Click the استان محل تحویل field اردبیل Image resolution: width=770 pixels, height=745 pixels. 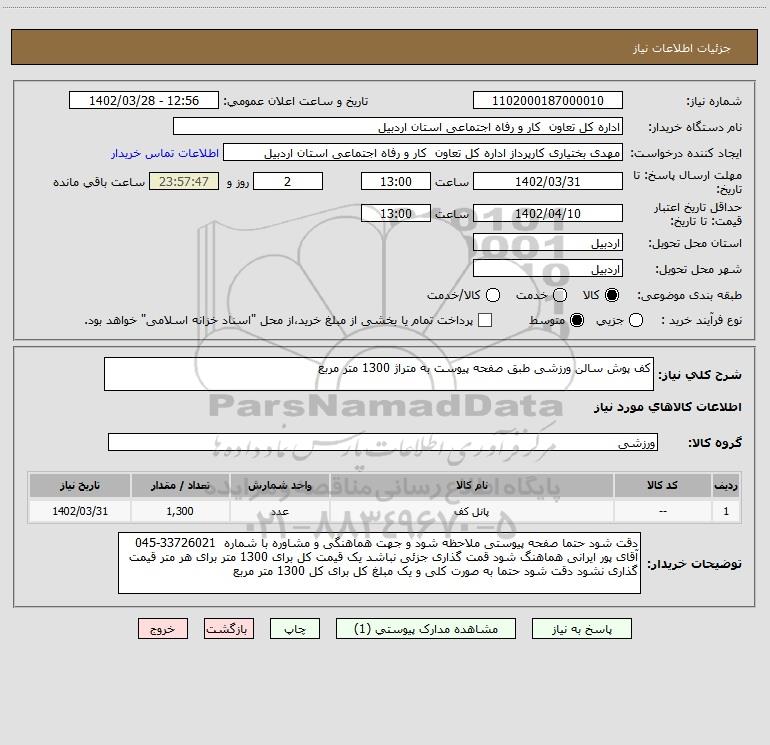pos(548,243)
